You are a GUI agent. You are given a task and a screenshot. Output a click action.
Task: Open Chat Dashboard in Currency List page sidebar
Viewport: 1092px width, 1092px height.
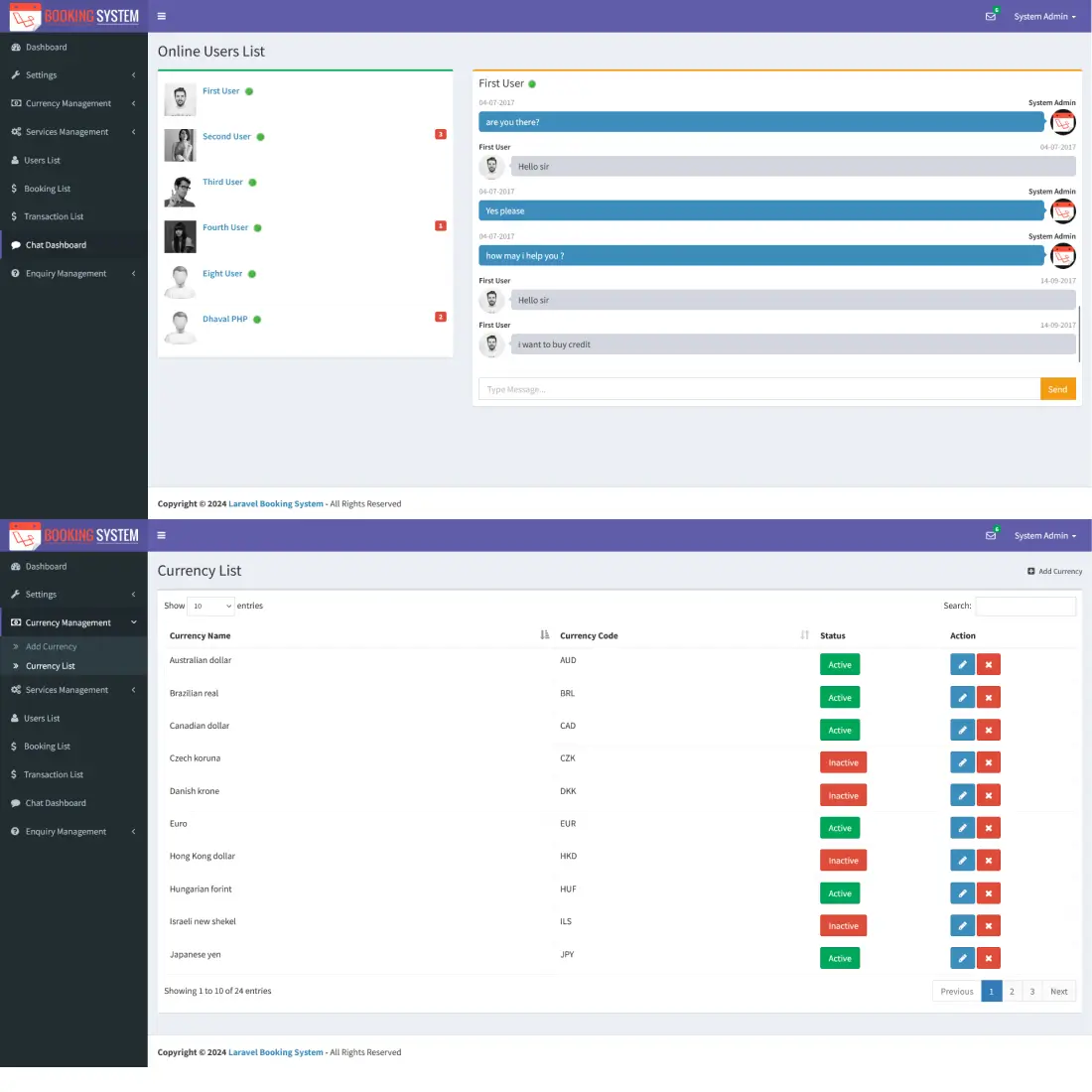73,803
